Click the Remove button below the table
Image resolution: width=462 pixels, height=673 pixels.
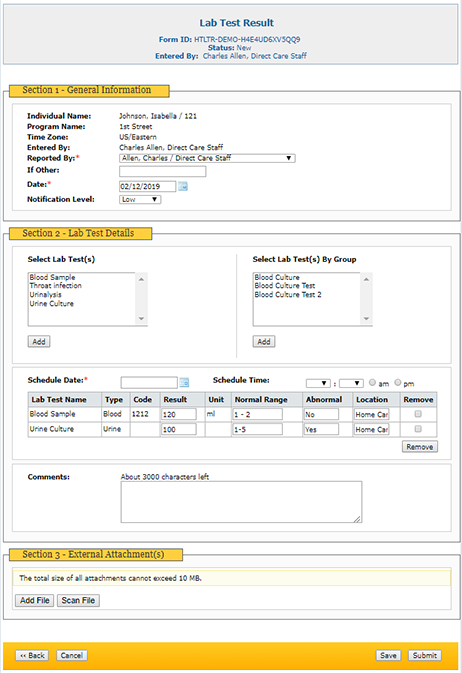[x=419, y=447]
